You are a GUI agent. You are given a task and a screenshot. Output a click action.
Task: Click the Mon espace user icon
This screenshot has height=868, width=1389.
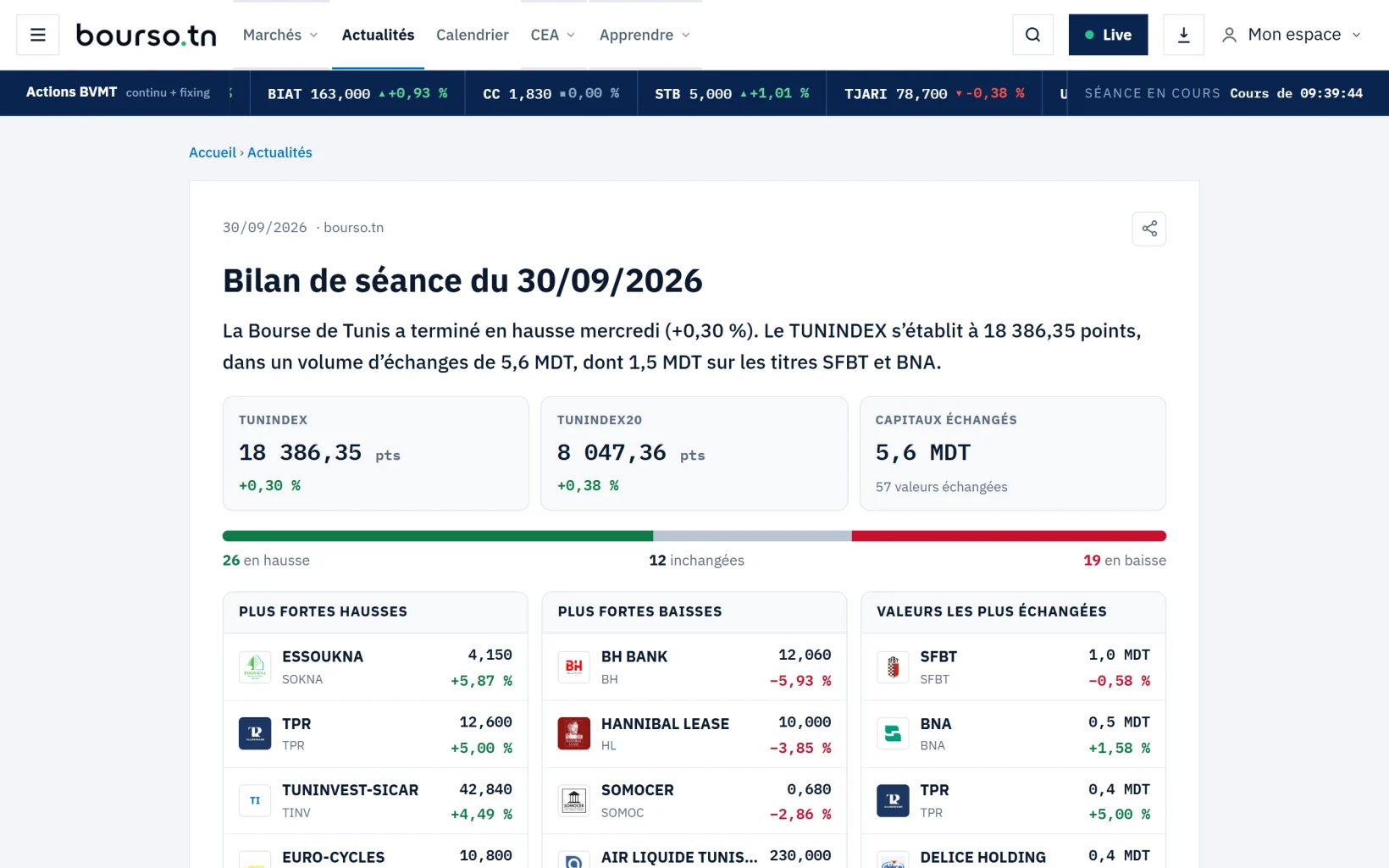(x=1229, y=35)
